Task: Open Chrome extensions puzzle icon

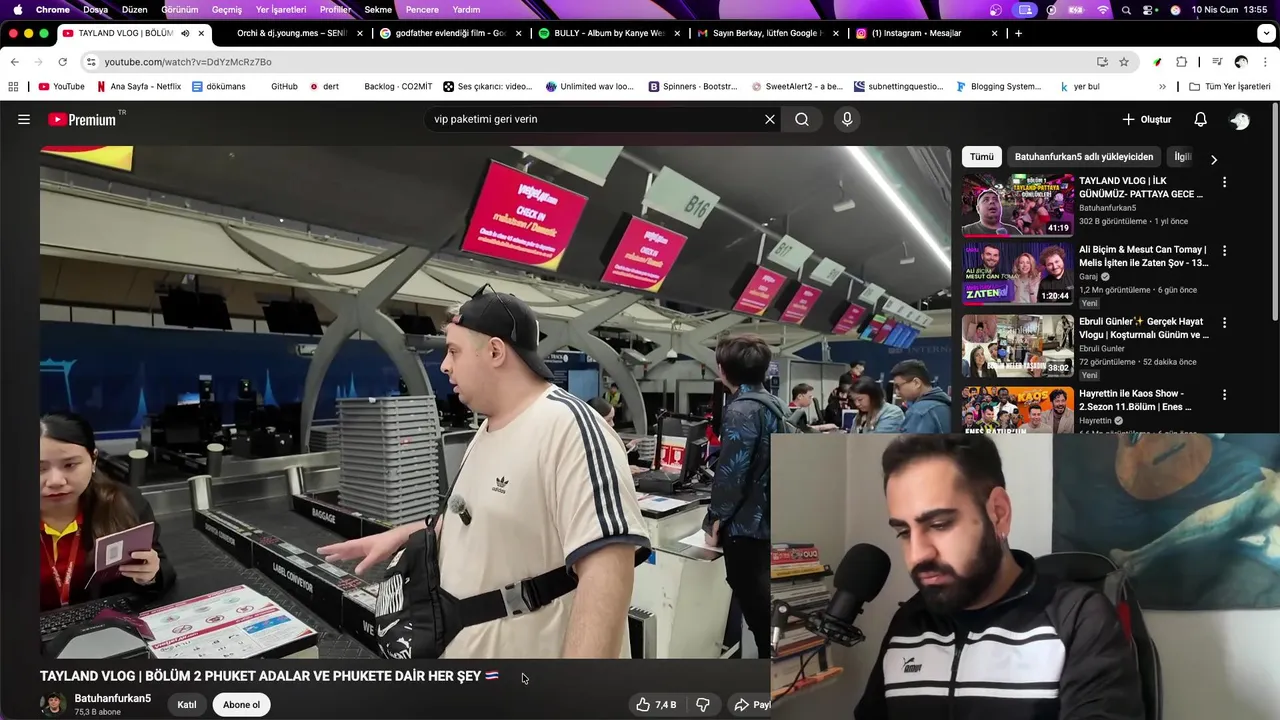Action: 1181,62
